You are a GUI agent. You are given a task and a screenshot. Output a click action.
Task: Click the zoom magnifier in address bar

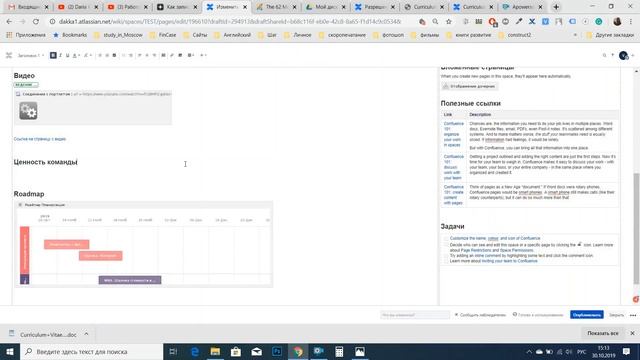click(436, 21)
